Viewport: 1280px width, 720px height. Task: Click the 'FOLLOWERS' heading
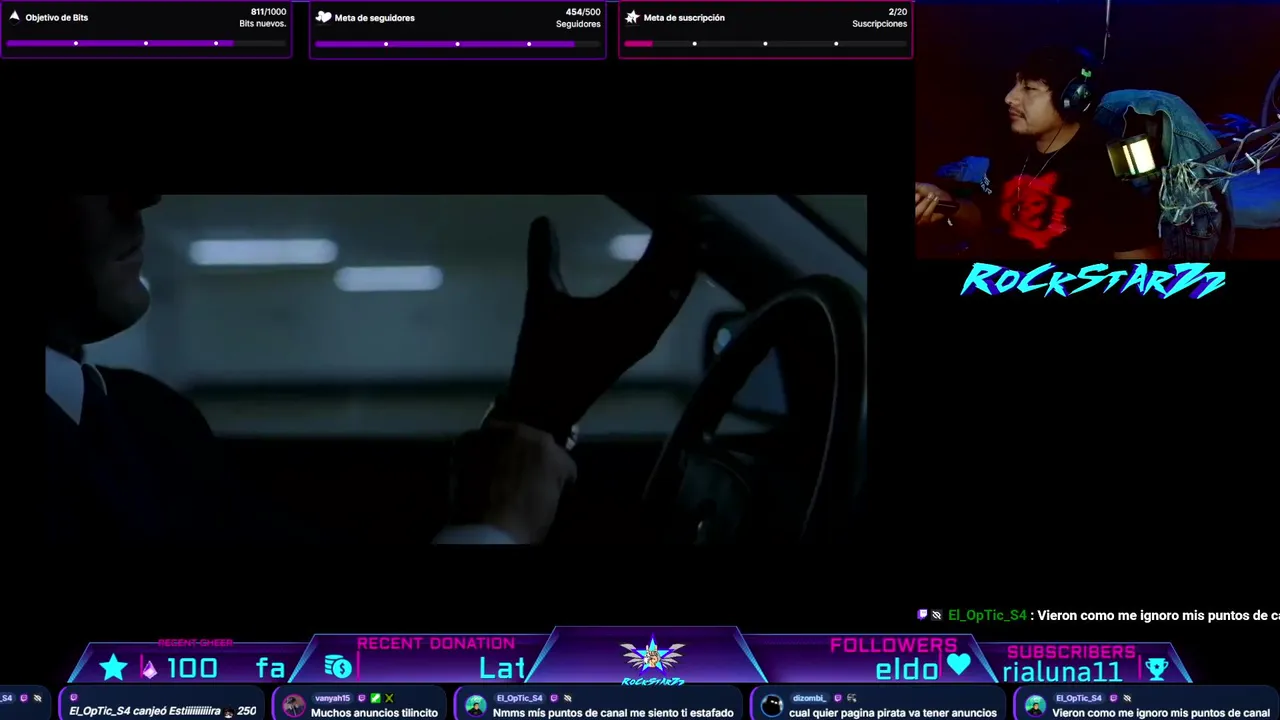pyautogui.click(x=893, y=645)
